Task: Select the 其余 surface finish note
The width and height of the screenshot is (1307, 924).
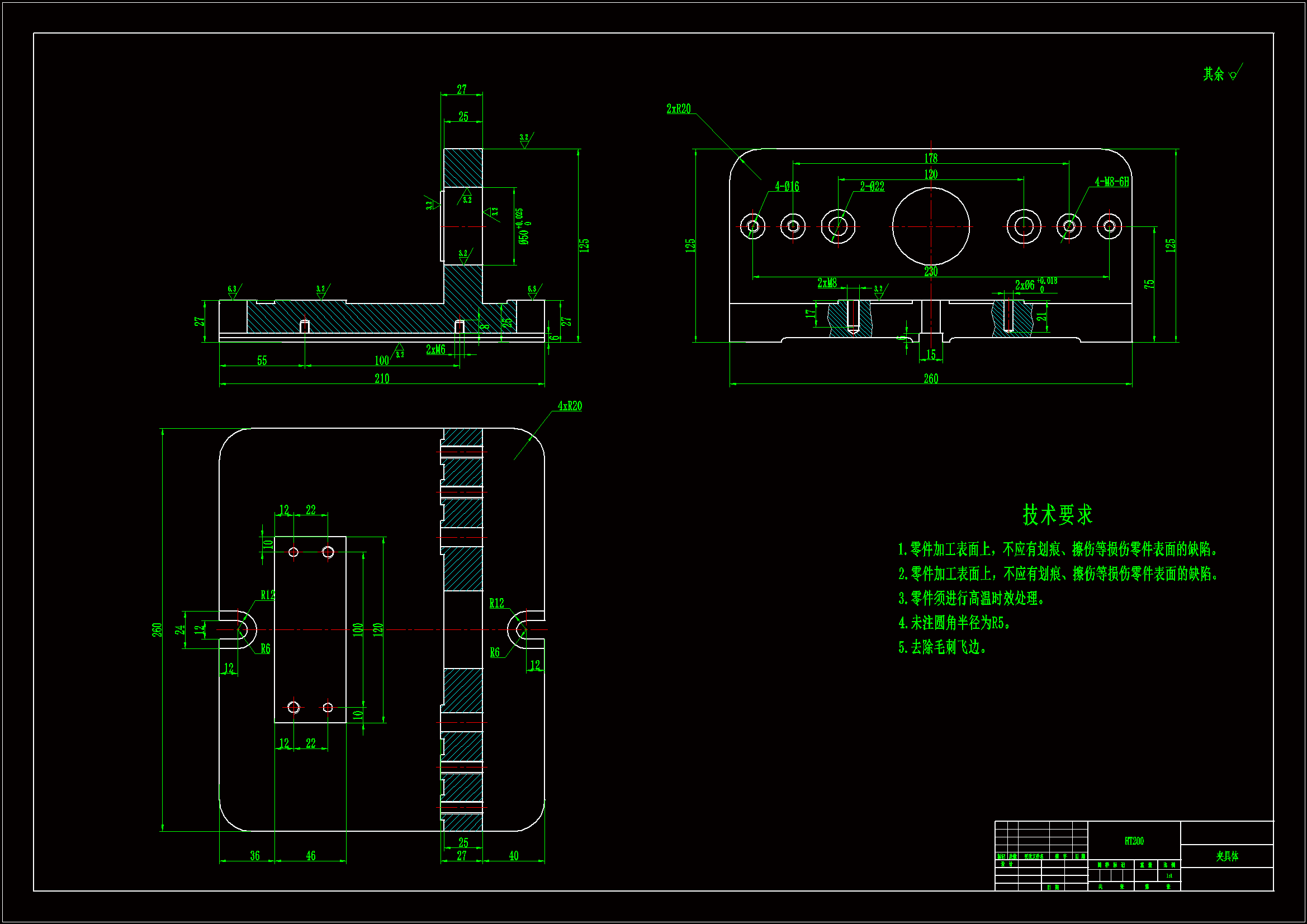Action: click(1214, 74)
